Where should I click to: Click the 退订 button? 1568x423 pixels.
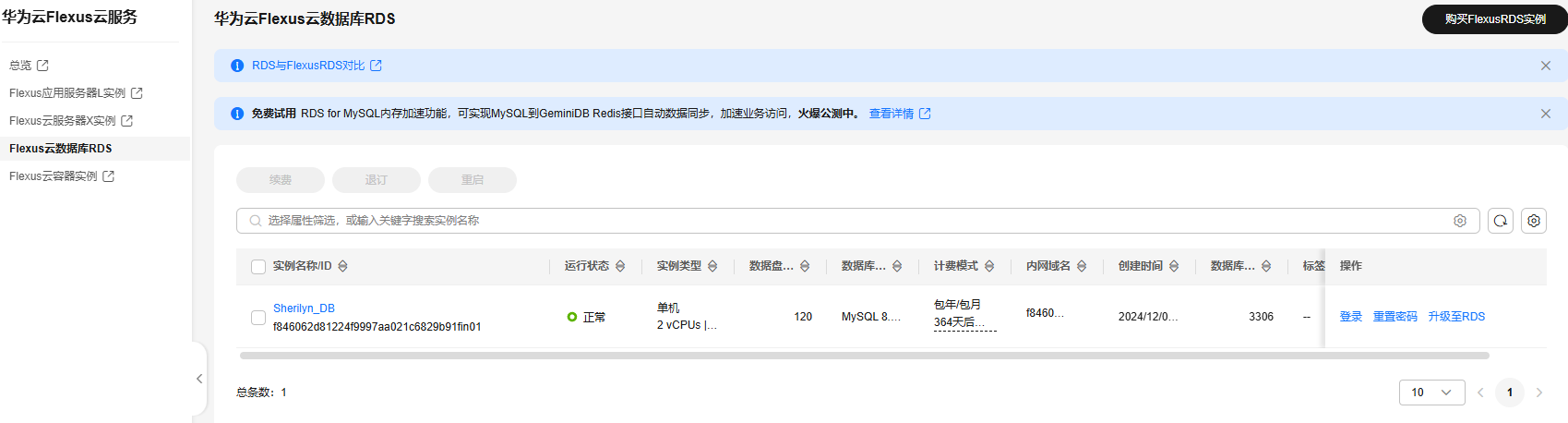(x=377, y=180)
